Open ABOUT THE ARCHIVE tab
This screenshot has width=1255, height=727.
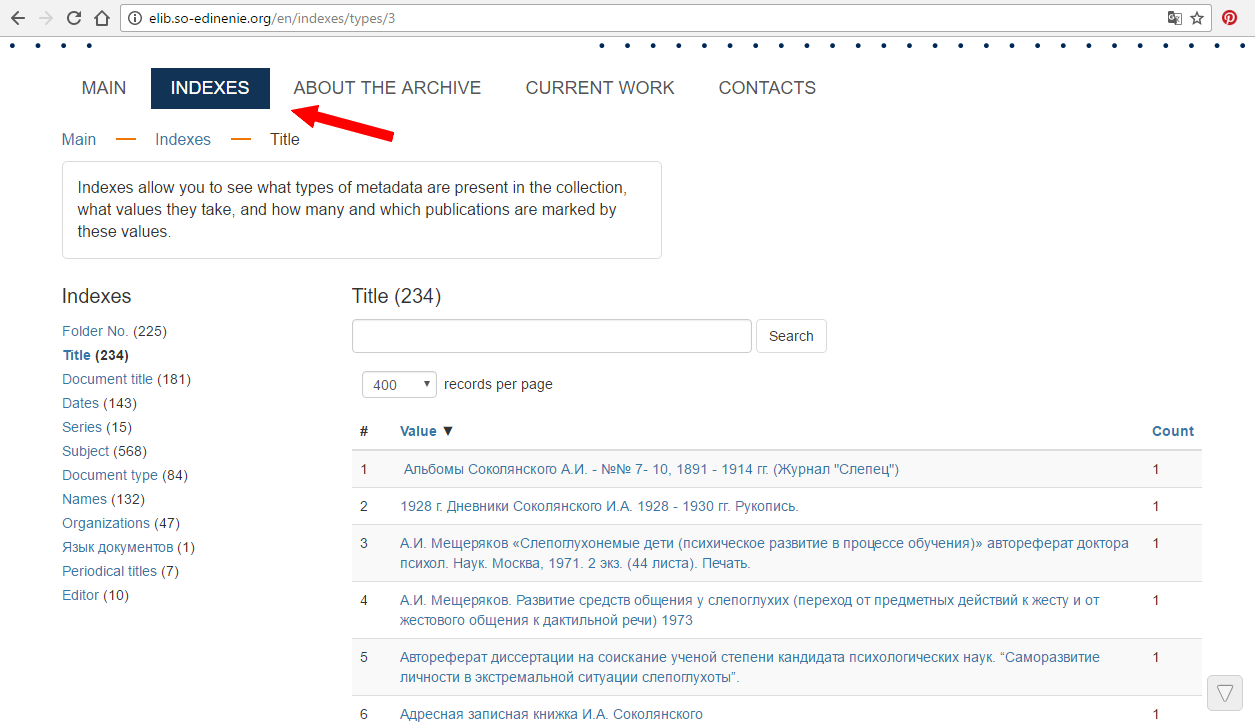click(387, 88)
